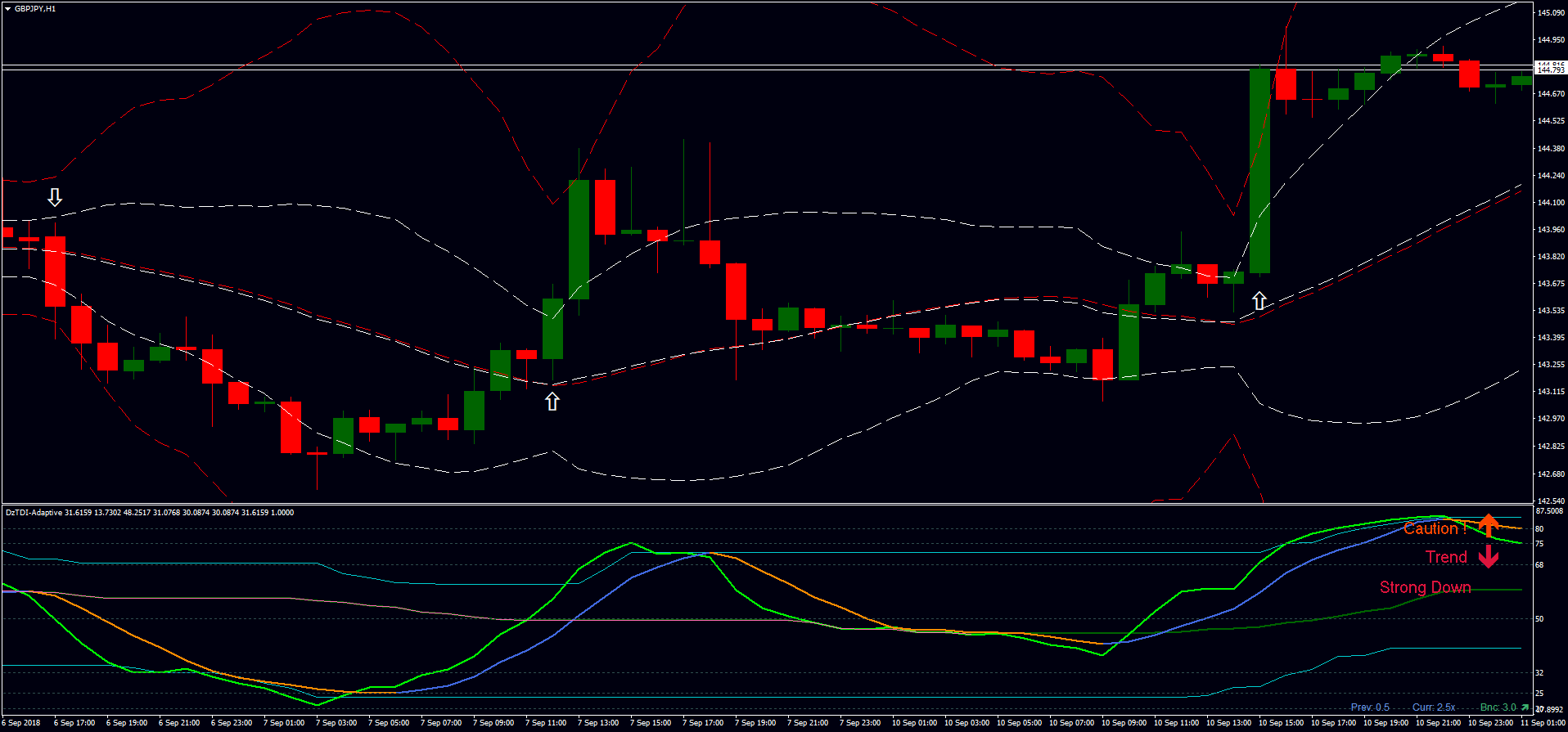Click the 142.540 price scale label

pos(1551,501)
